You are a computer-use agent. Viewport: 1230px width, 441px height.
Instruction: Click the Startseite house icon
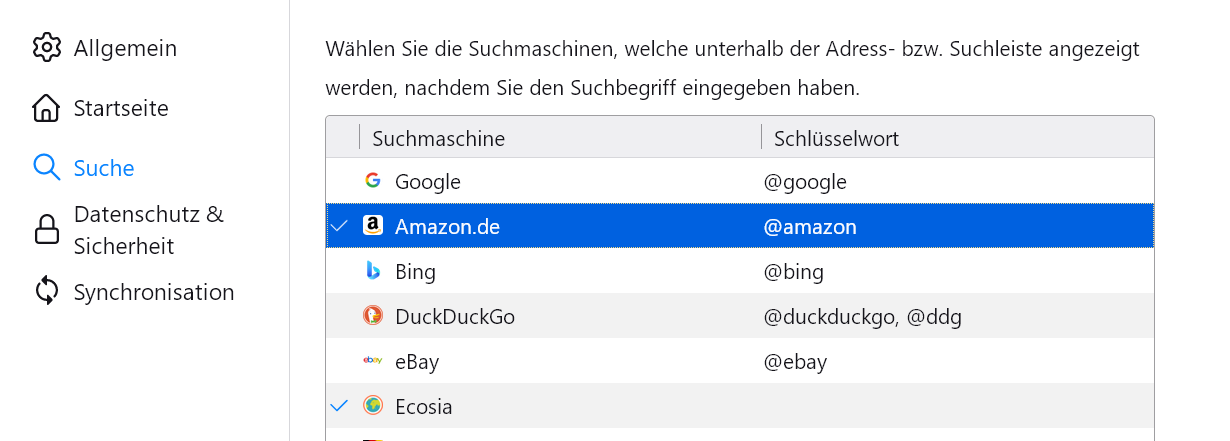coord(47,108)
